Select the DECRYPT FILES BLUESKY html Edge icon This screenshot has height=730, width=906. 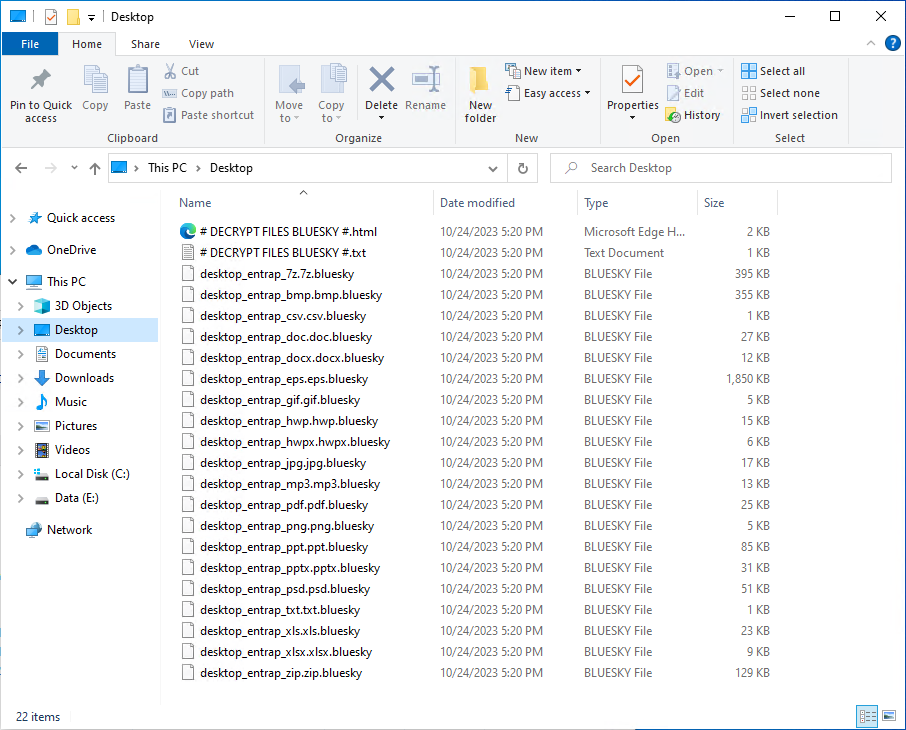(188, 231)
